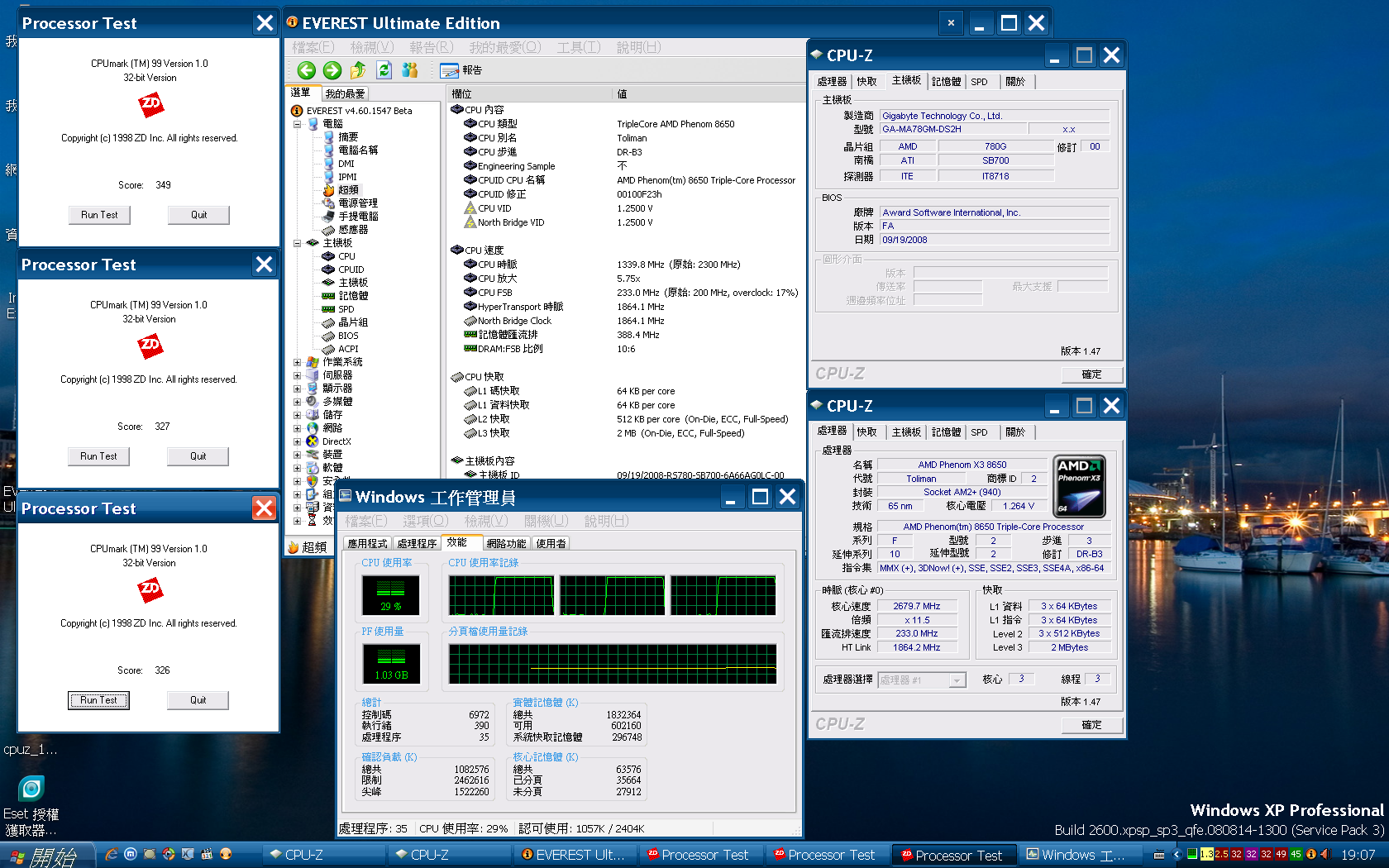Select SPD node in EVEREST tree
Viewport: 1389px width, 868px height.
[338, 309]
